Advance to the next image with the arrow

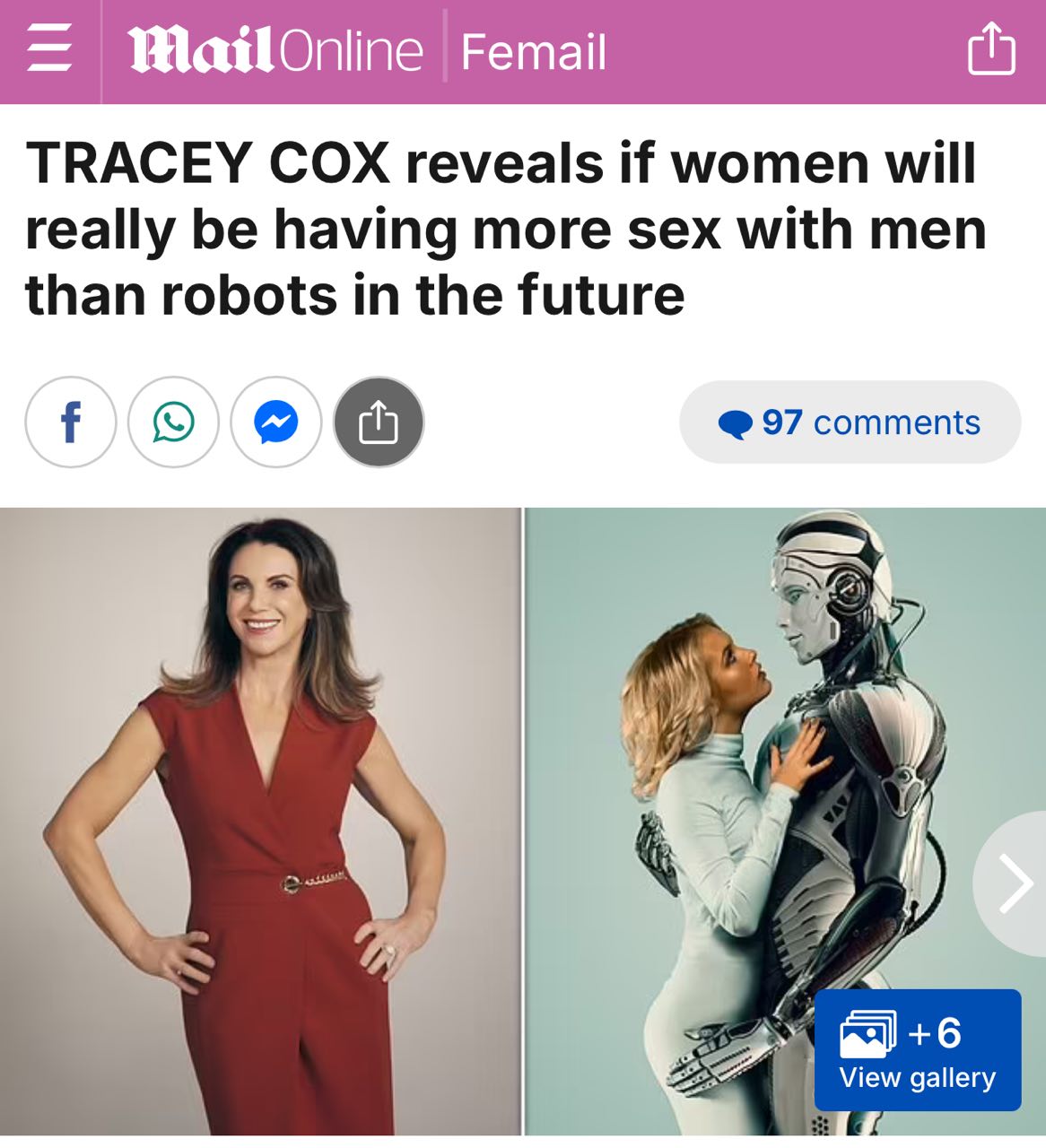coord(1014,883)
